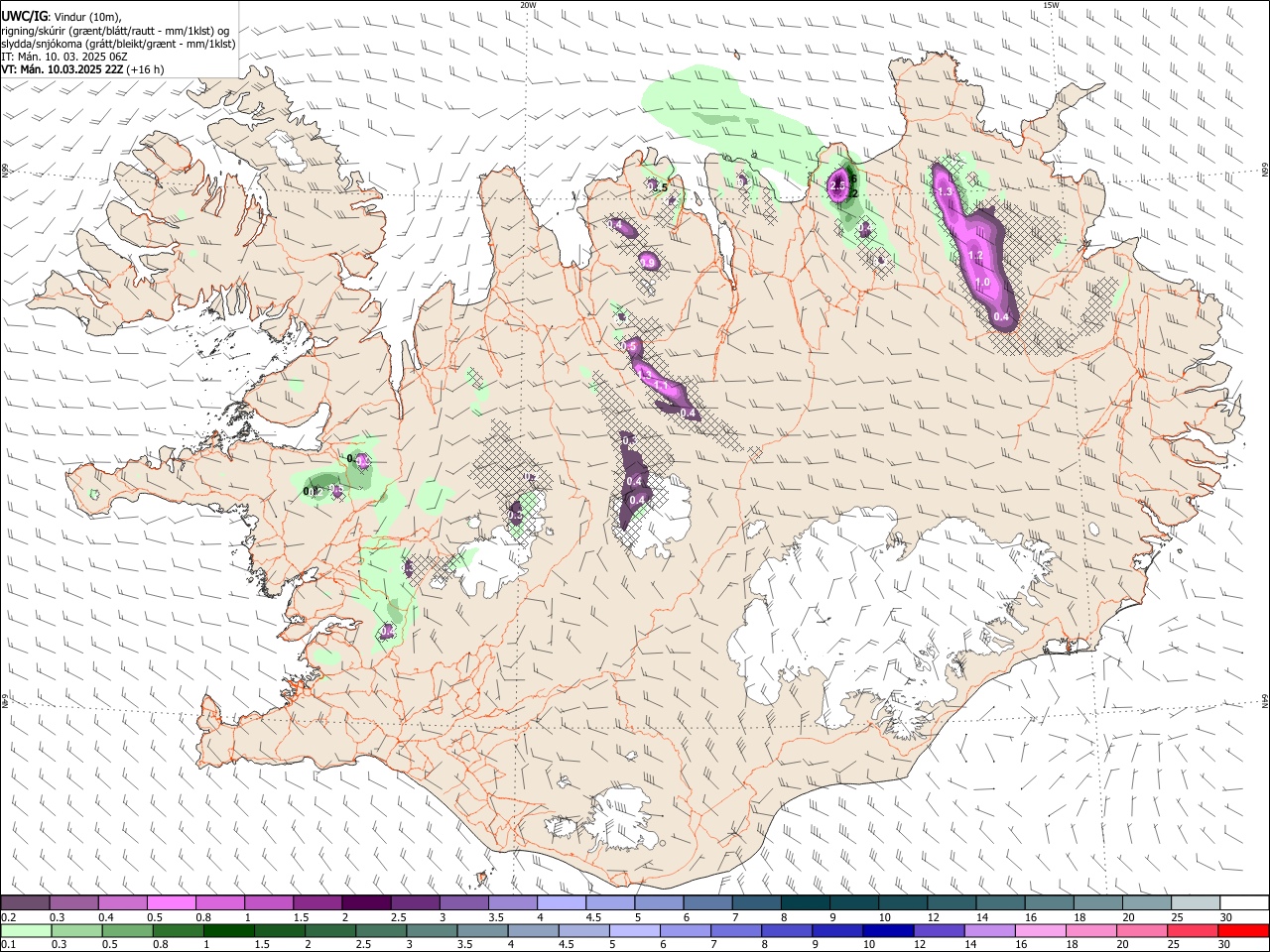Pick lower-row swatch between 2.5 and 3
The width and height of the screenshot is (1270, 952).
coord(381,930)
